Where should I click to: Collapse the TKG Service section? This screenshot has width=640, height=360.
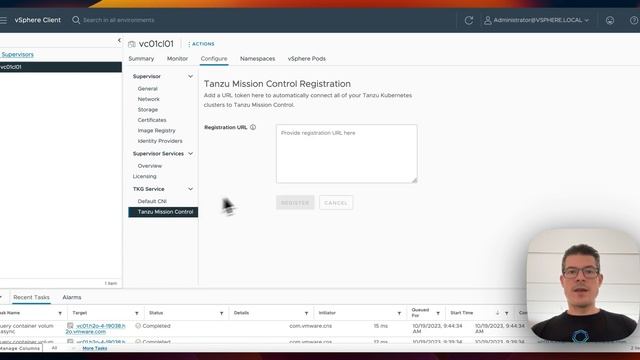190,189
